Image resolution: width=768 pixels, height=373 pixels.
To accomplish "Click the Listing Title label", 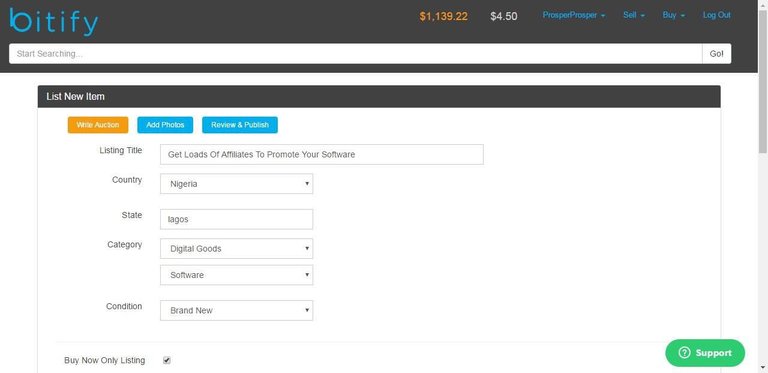I will [120, 150].
